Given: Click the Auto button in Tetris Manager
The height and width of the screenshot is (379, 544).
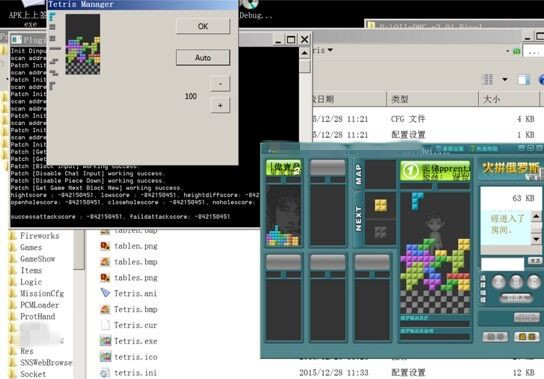Looking at the screenshot, I should click(203, 58).
